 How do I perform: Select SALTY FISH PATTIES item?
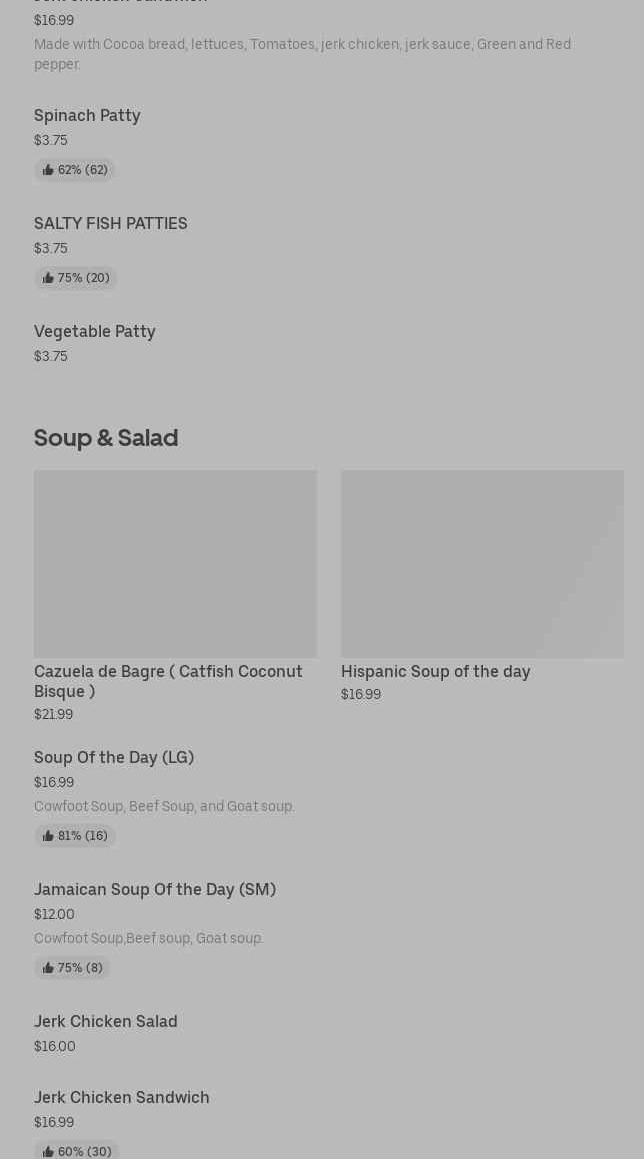coord(110,224)
